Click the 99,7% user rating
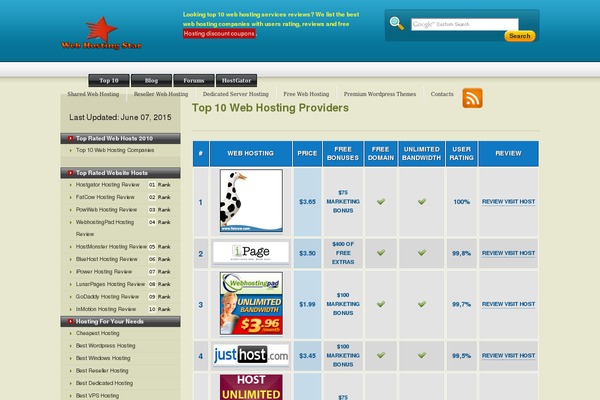This screenshot has width=600, height=400. (461, 305)
